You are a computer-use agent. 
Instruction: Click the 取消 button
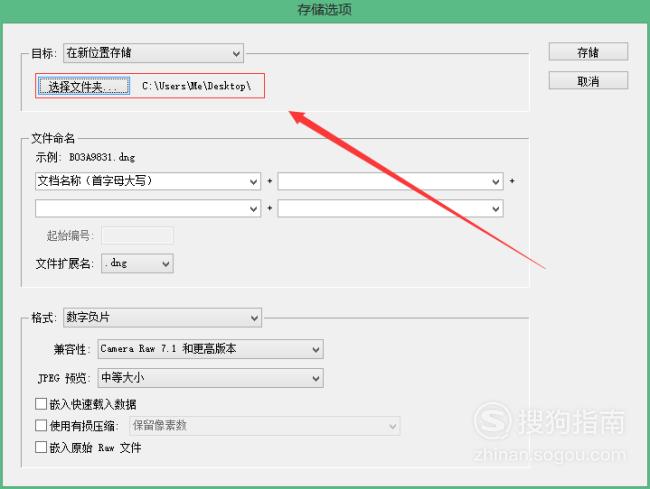point(588,80)
